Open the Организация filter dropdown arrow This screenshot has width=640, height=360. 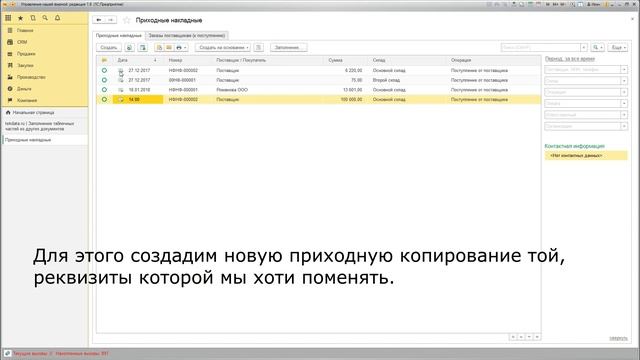624,127
